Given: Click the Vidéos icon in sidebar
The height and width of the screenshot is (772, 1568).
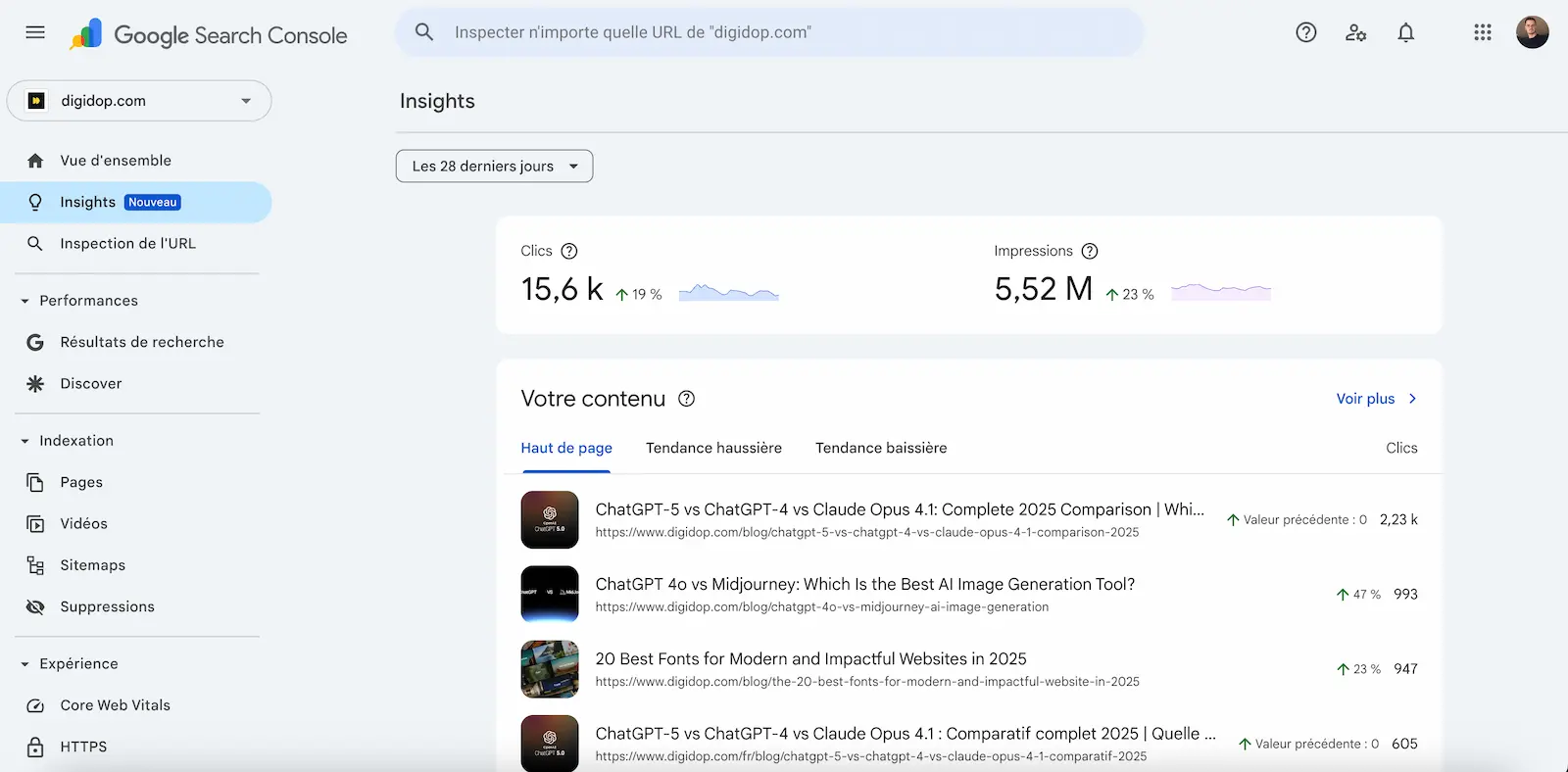Looking at the screenshot, I should pyautogui.click(x=35, y=524).
